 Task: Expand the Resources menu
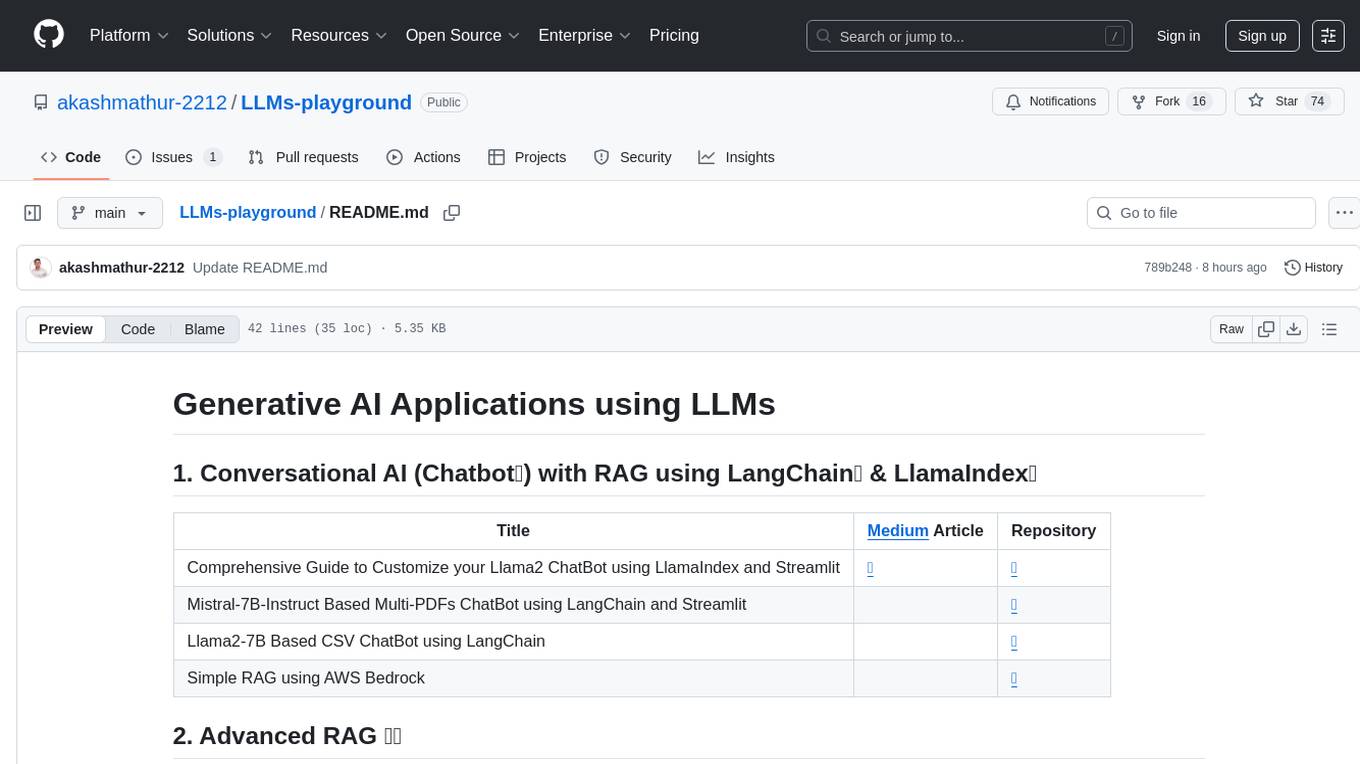pos(339,35)
